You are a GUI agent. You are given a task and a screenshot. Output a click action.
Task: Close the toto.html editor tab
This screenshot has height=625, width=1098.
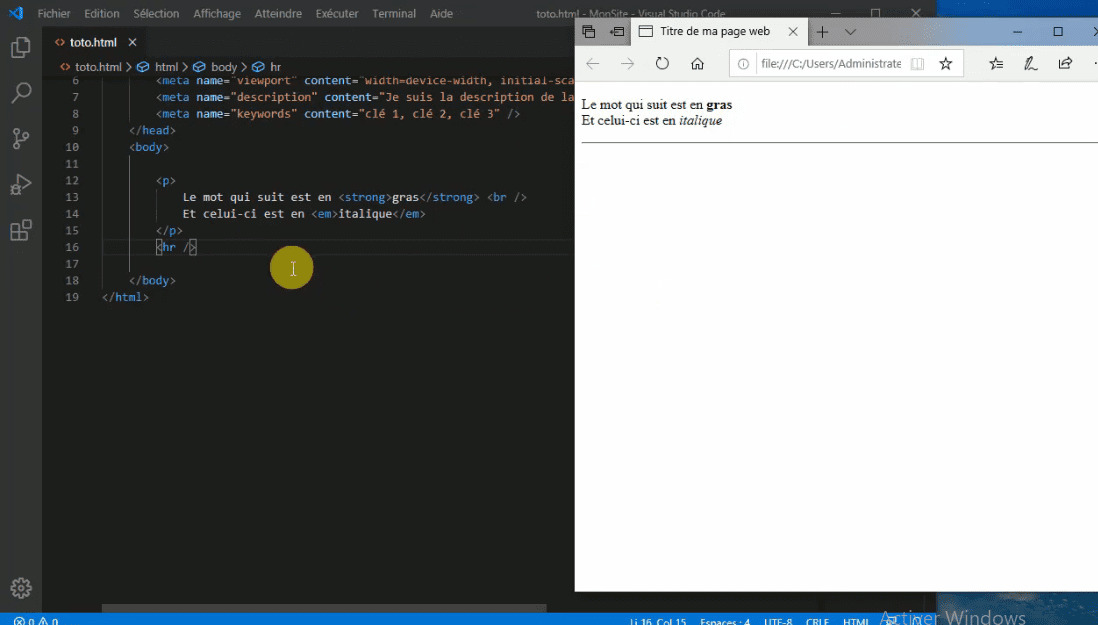[x=132, y=43]
